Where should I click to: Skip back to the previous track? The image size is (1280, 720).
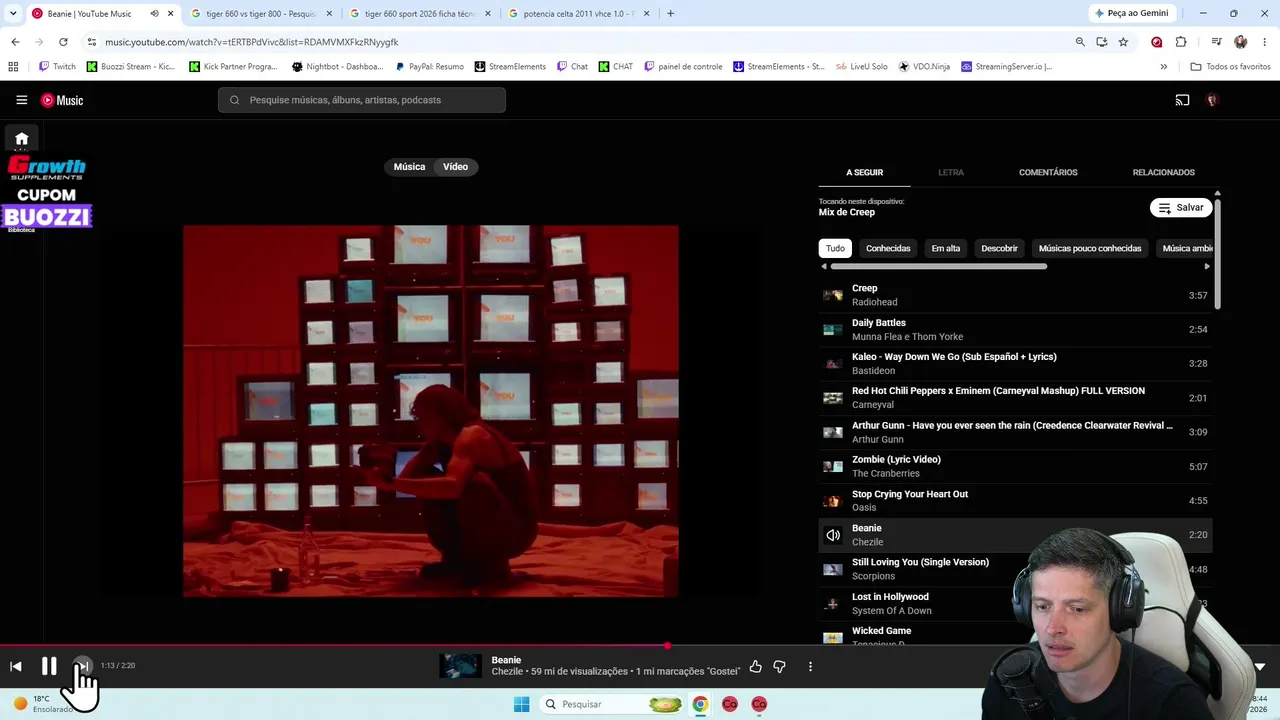click(16, 666)
